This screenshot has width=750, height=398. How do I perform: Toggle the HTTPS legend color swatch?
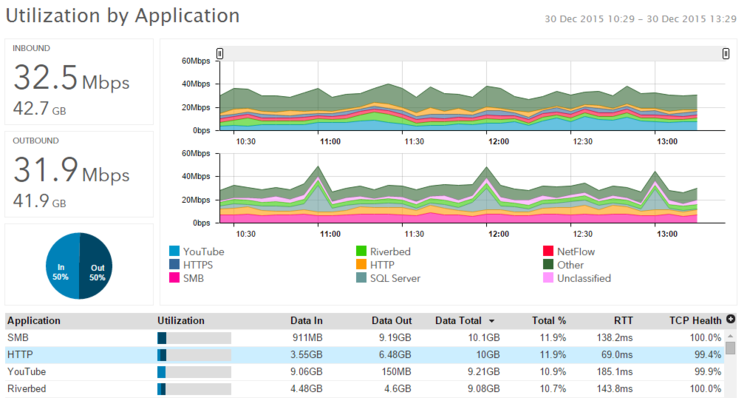pos(174,265)
